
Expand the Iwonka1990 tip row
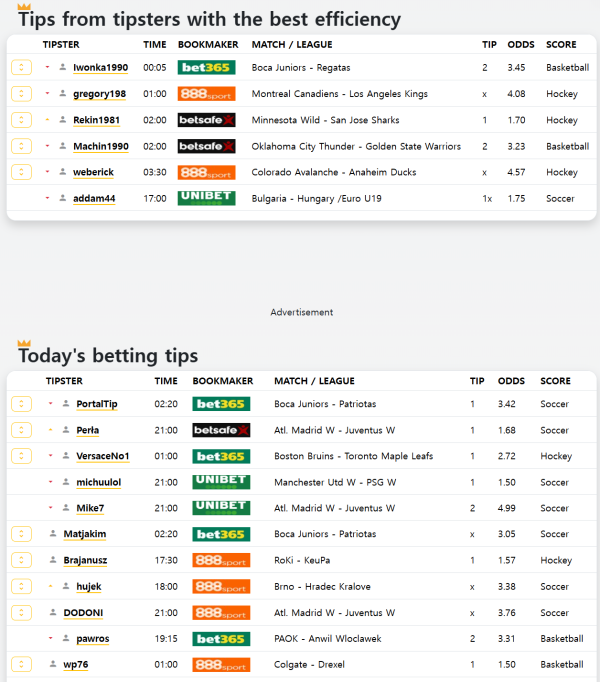click(x=21, y=68)
